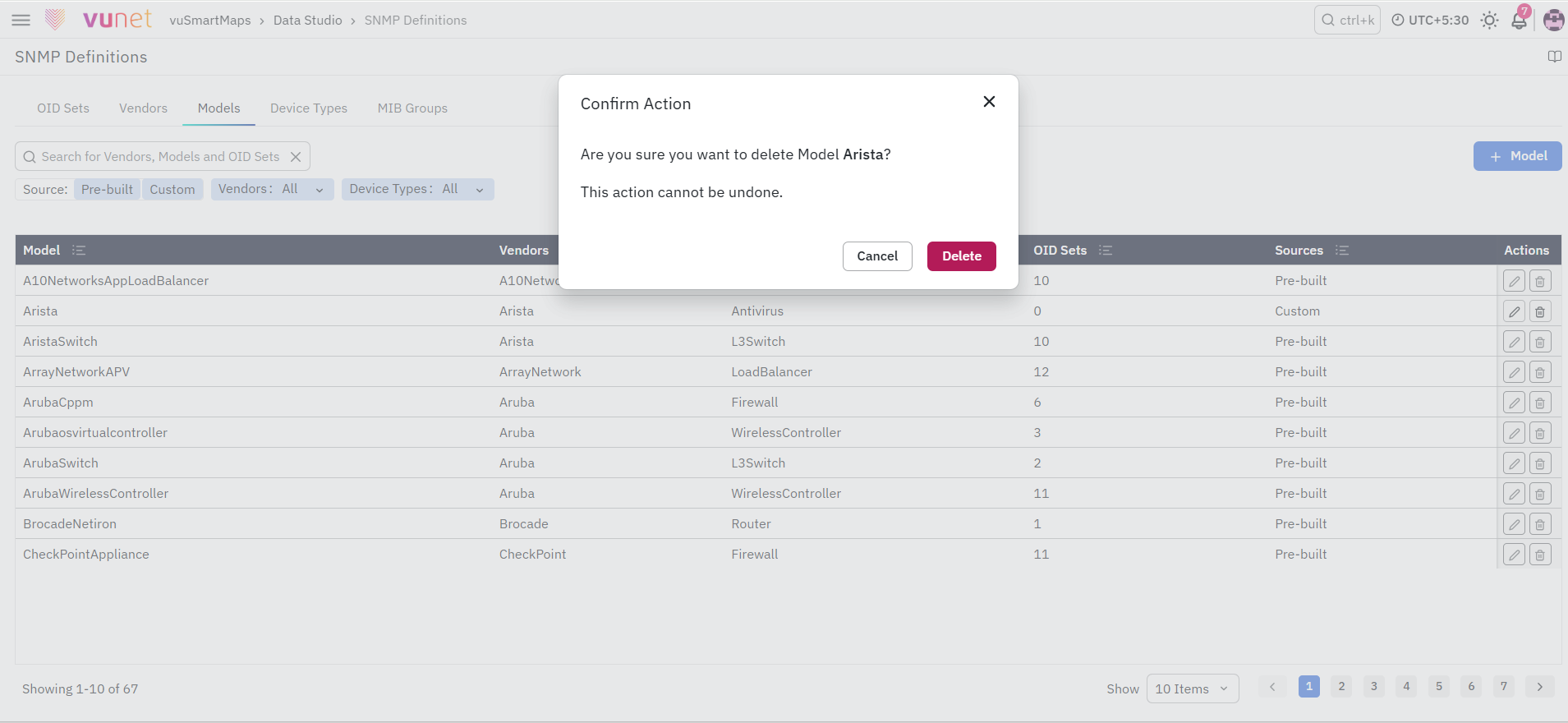Switch to the MIB Groups tab
The height and width of the screenshot is (723, 1568).
[412, 108]
